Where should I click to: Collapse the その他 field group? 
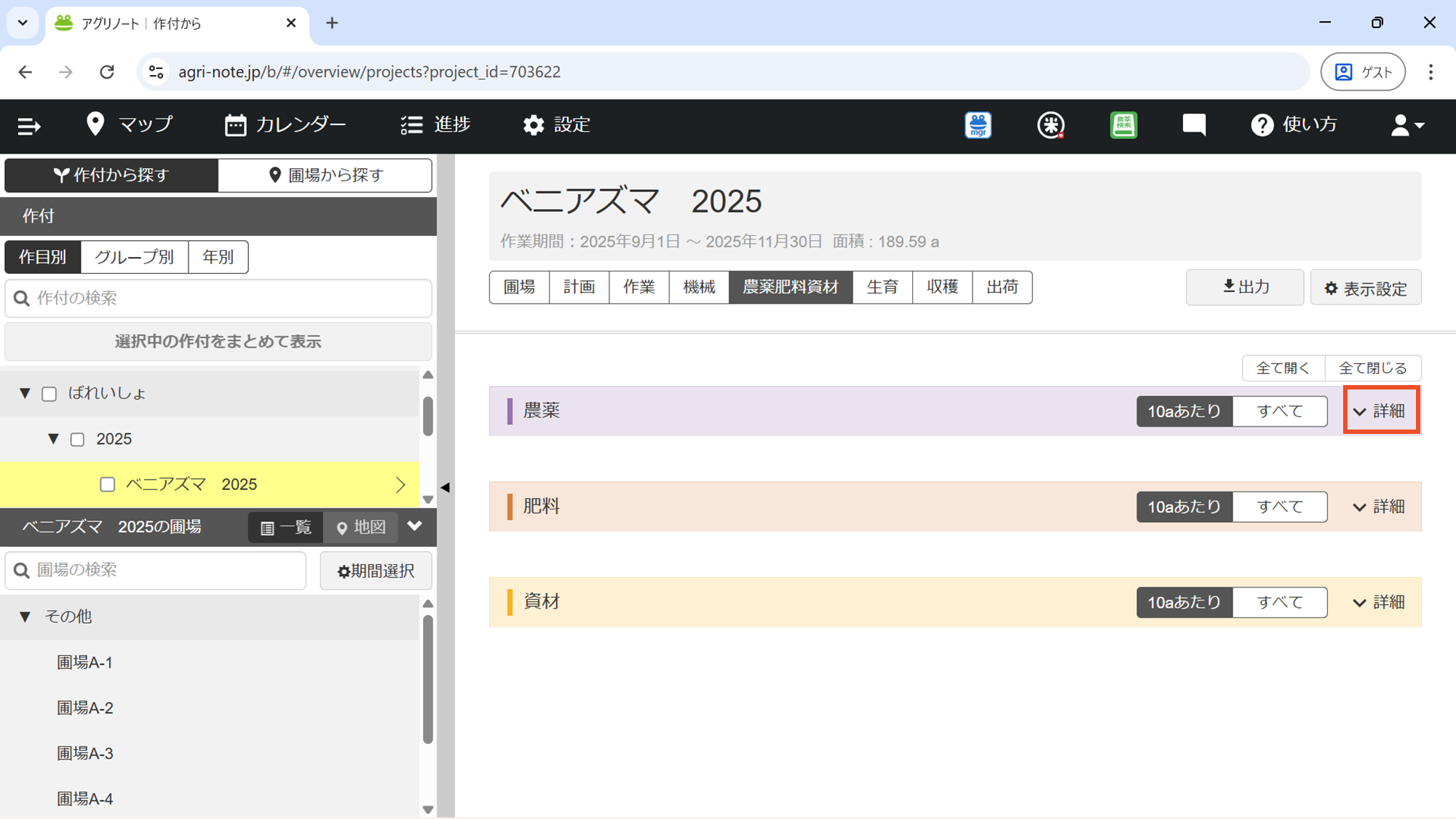click(25, 617)
